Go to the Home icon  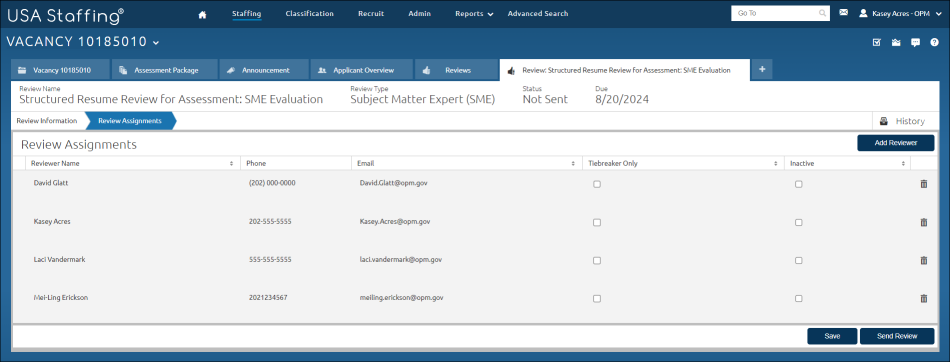point(202,14)
